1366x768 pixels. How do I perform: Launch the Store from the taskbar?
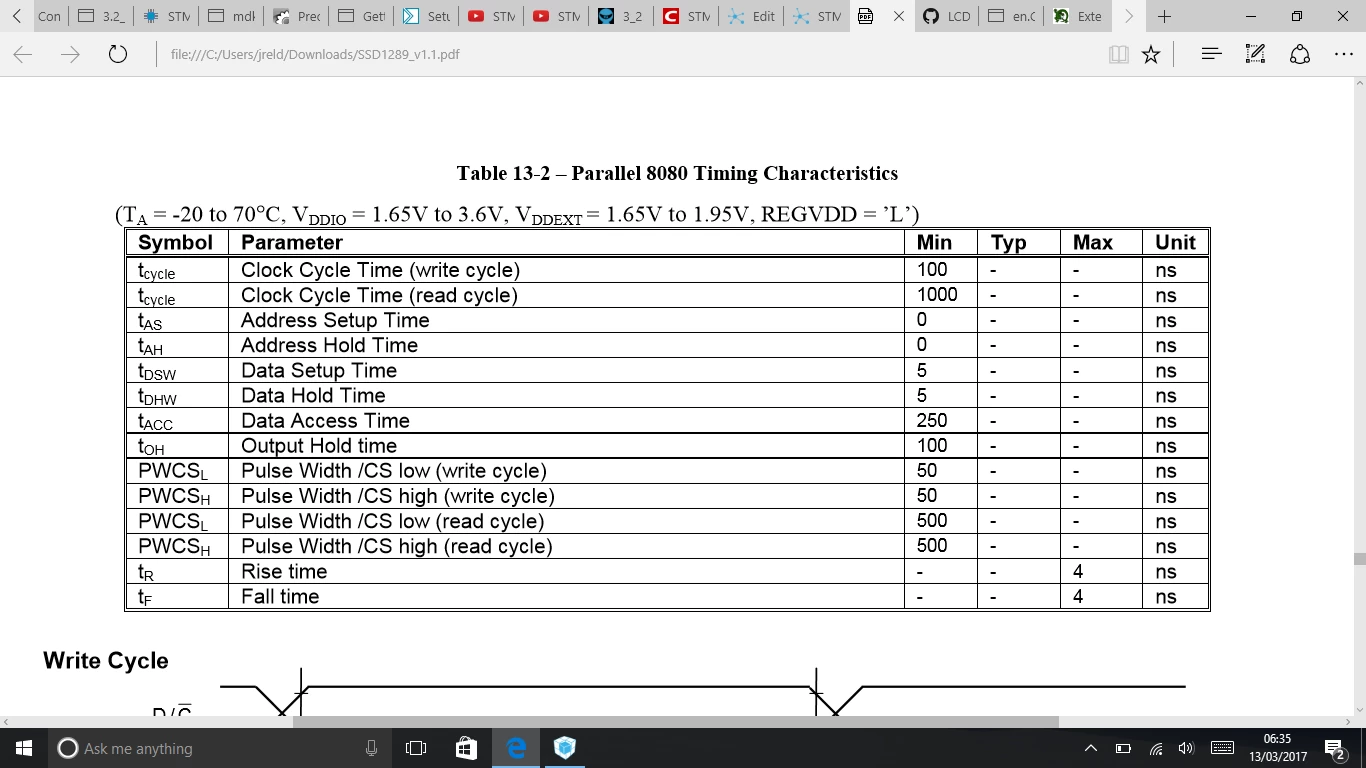click(x=466, y=748)
